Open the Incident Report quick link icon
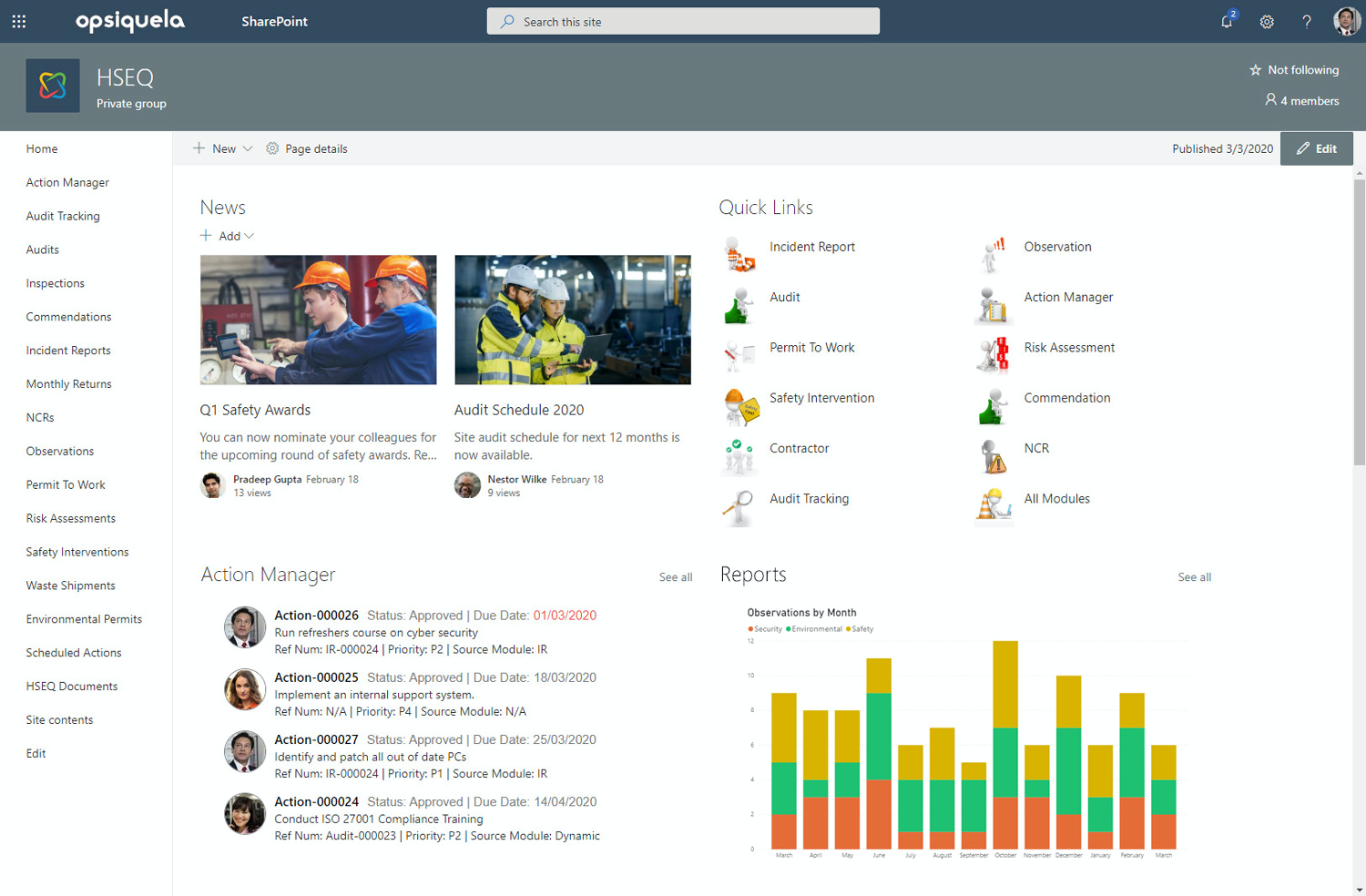Screen dimensions: 1366x896 (x=739, y=256)
